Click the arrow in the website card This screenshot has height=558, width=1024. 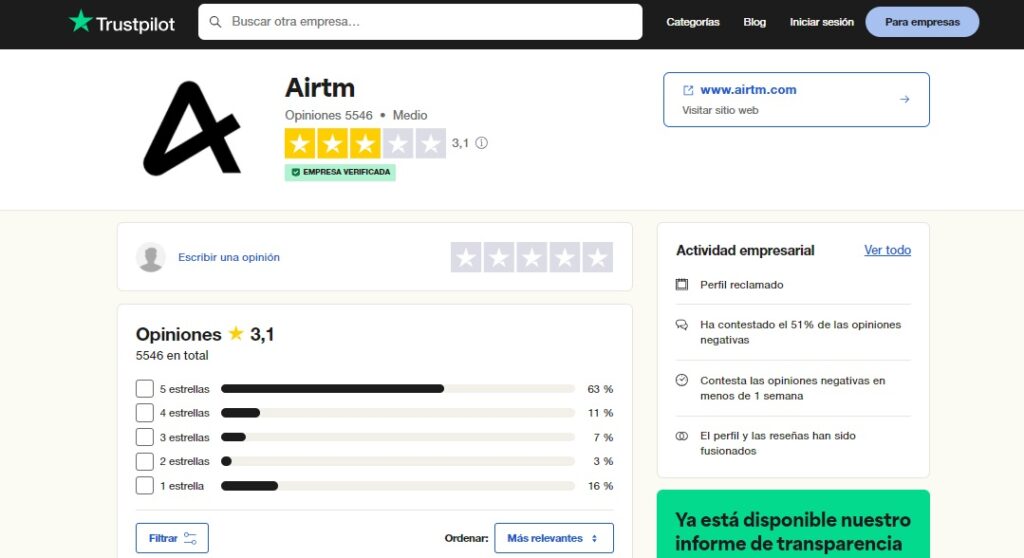(x=904, y=99)
